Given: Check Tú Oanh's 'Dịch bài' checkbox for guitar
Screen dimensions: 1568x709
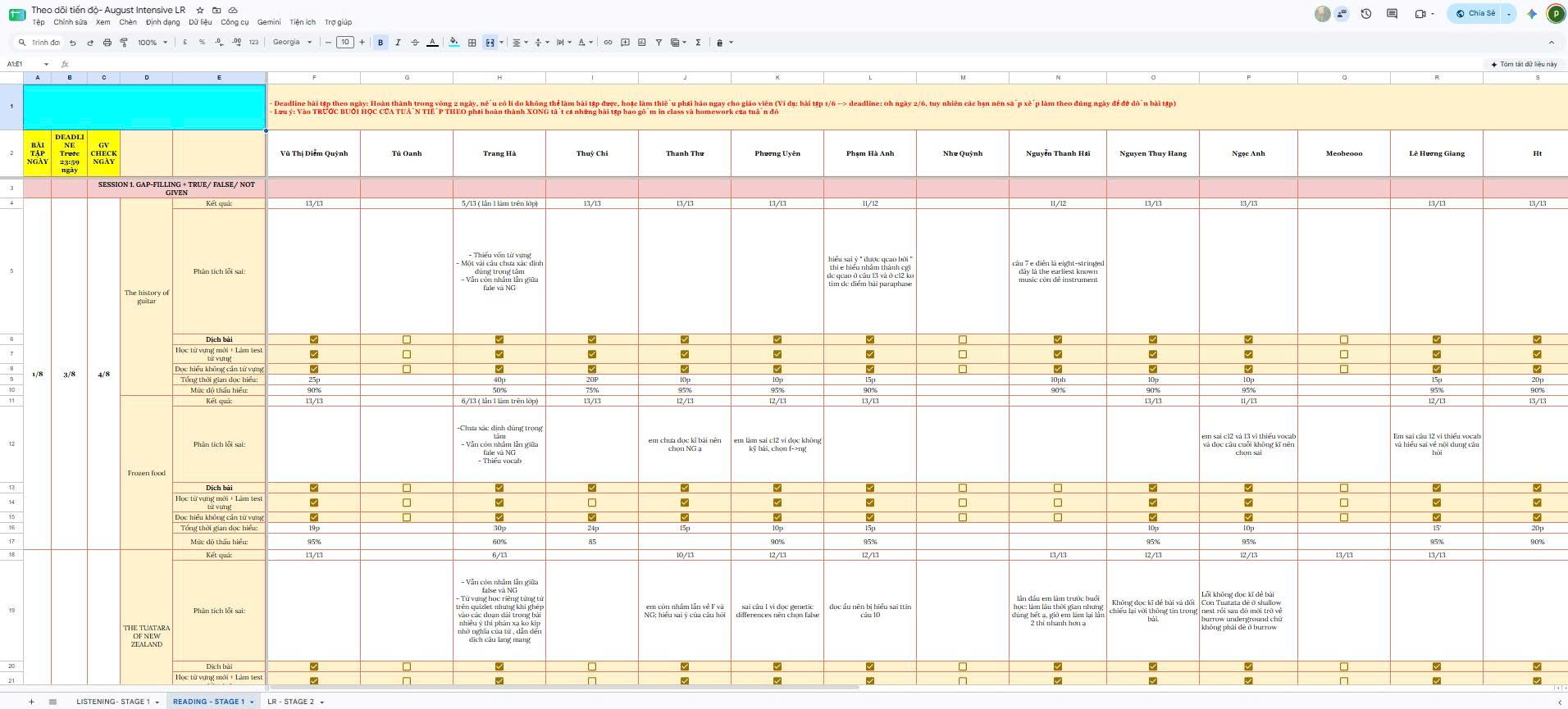Looking at the screenshot, I should pos(407,339).
